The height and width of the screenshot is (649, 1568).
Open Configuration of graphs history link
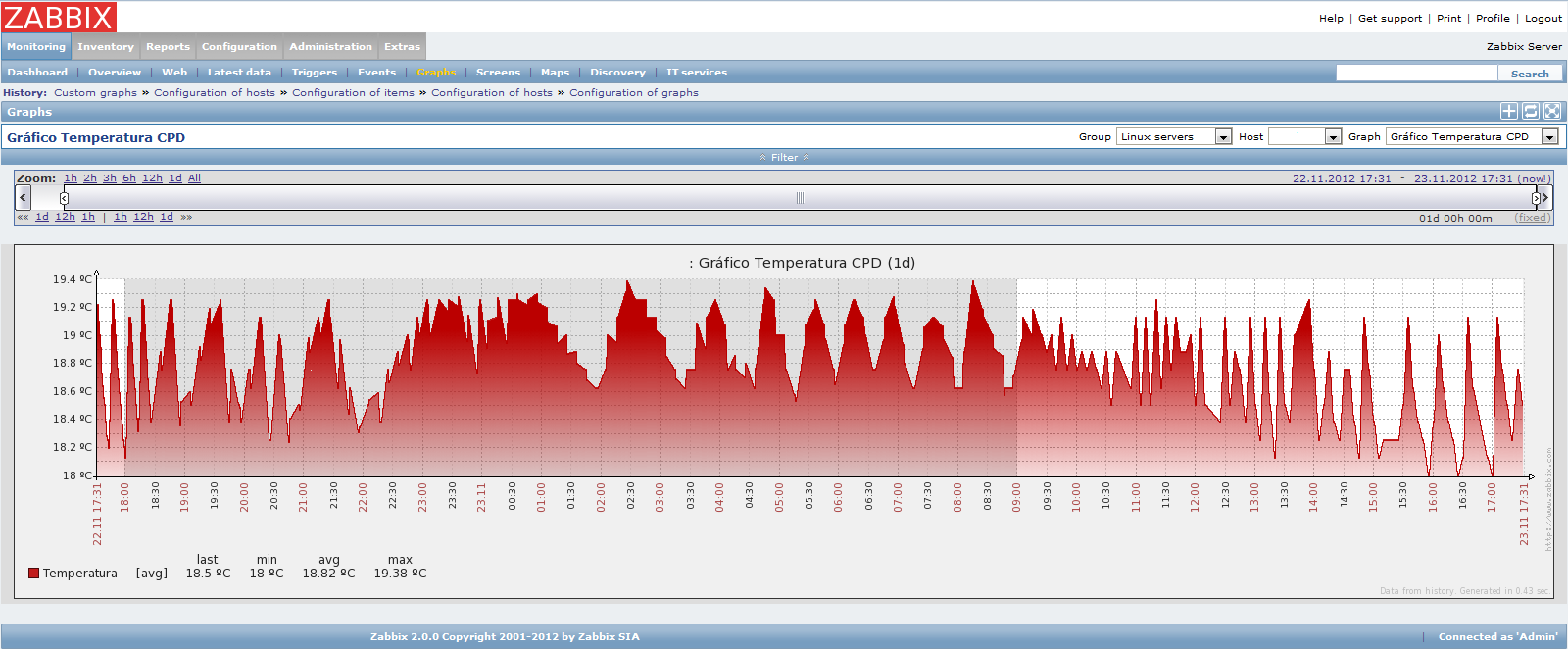coord(634,93)
